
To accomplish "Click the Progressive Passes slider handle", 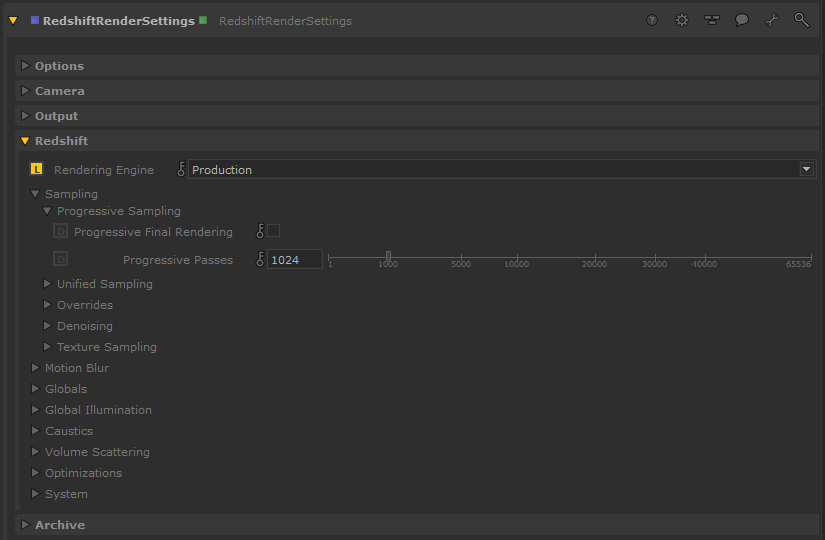I will pos(388,256).
